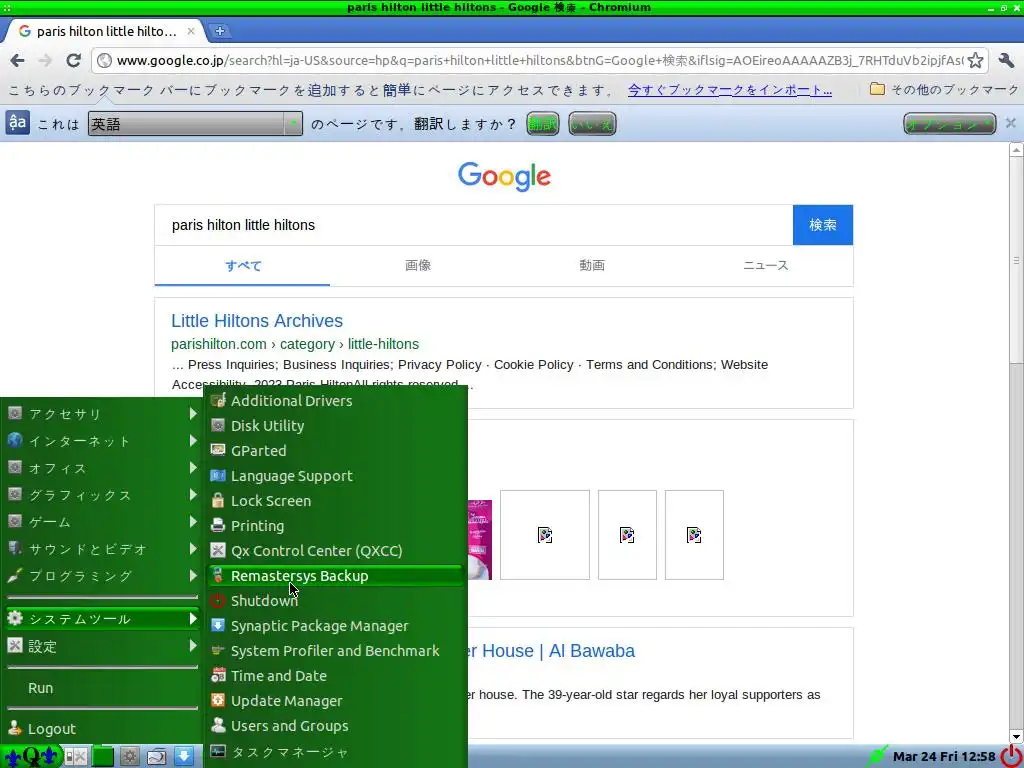This screenshot has width=1024, height=768.
Task: Click the いいえ button in translate bar
Action: tap(592, 123)
